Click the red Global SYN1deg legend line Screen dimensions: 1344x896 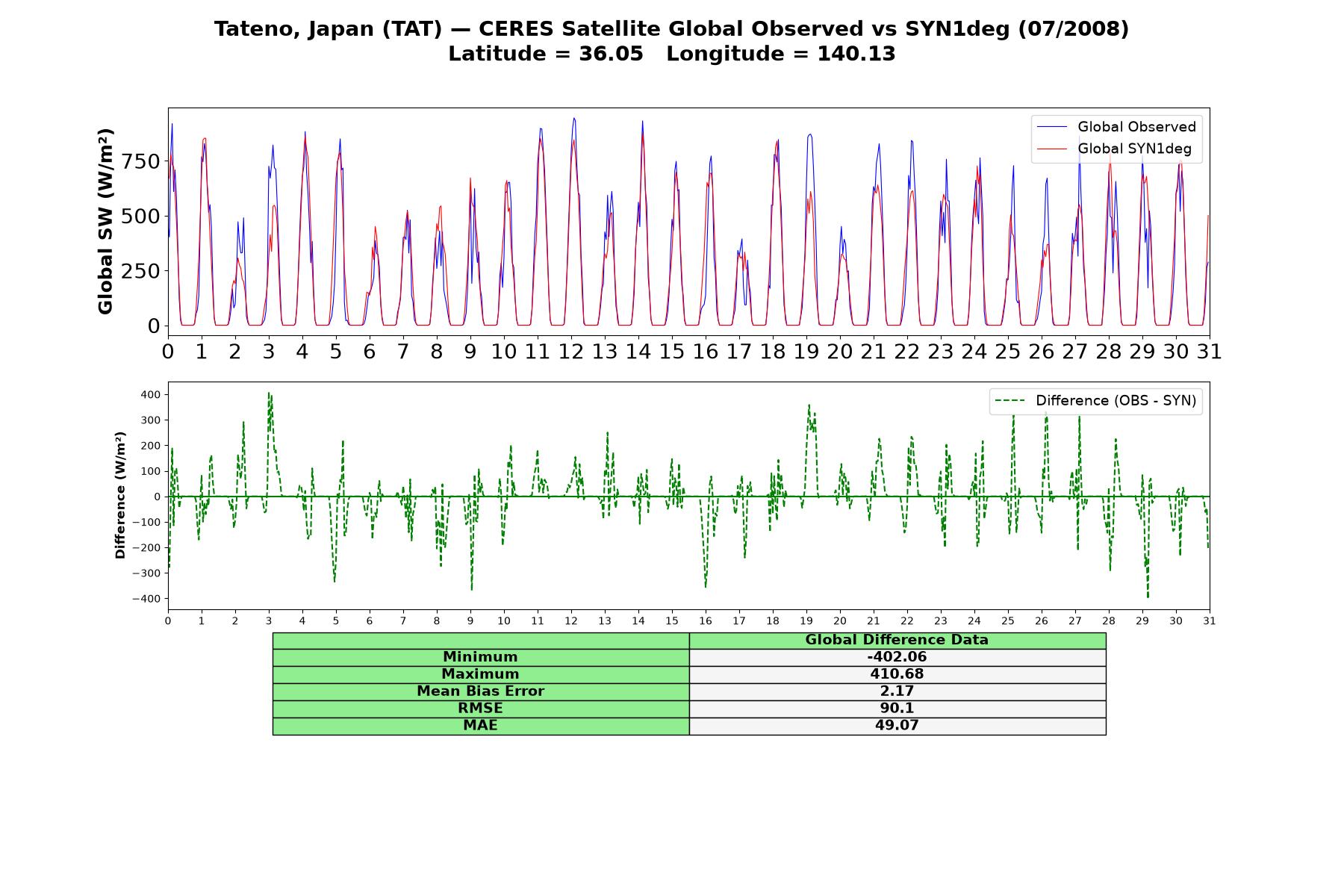(x=1052, y=149)
